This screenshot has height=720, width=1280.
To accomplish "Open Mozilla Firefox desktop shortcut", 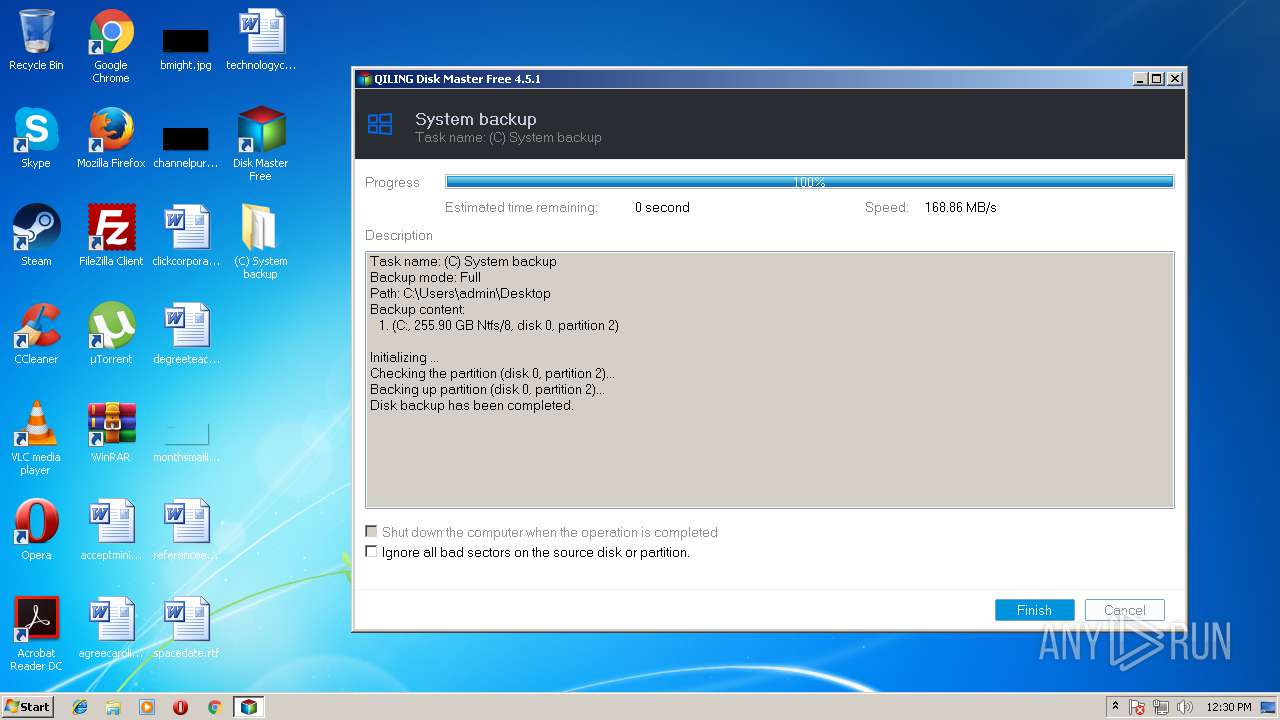I will 111,138.
